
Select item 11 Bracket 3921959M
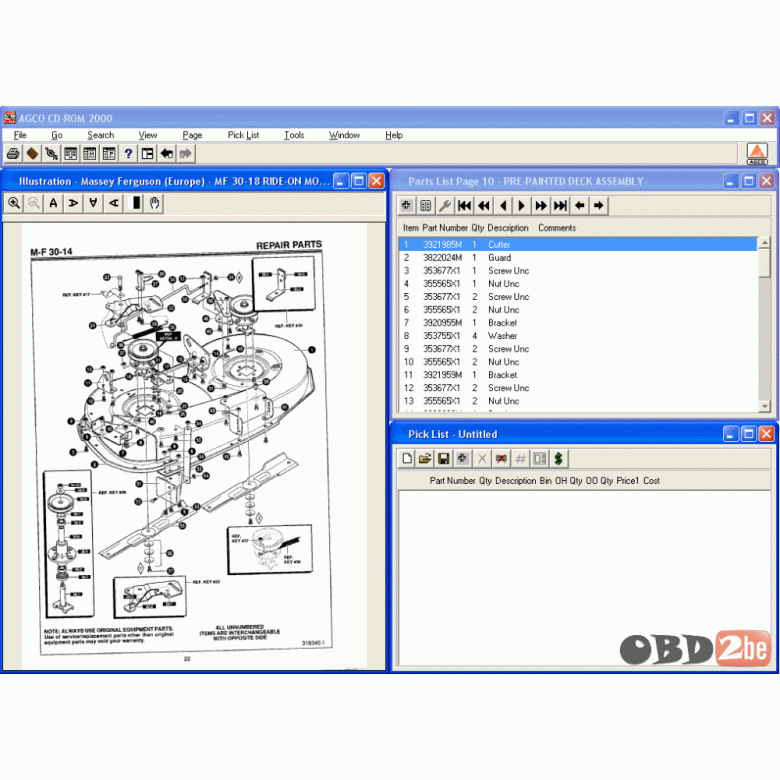tap(578, 375)
